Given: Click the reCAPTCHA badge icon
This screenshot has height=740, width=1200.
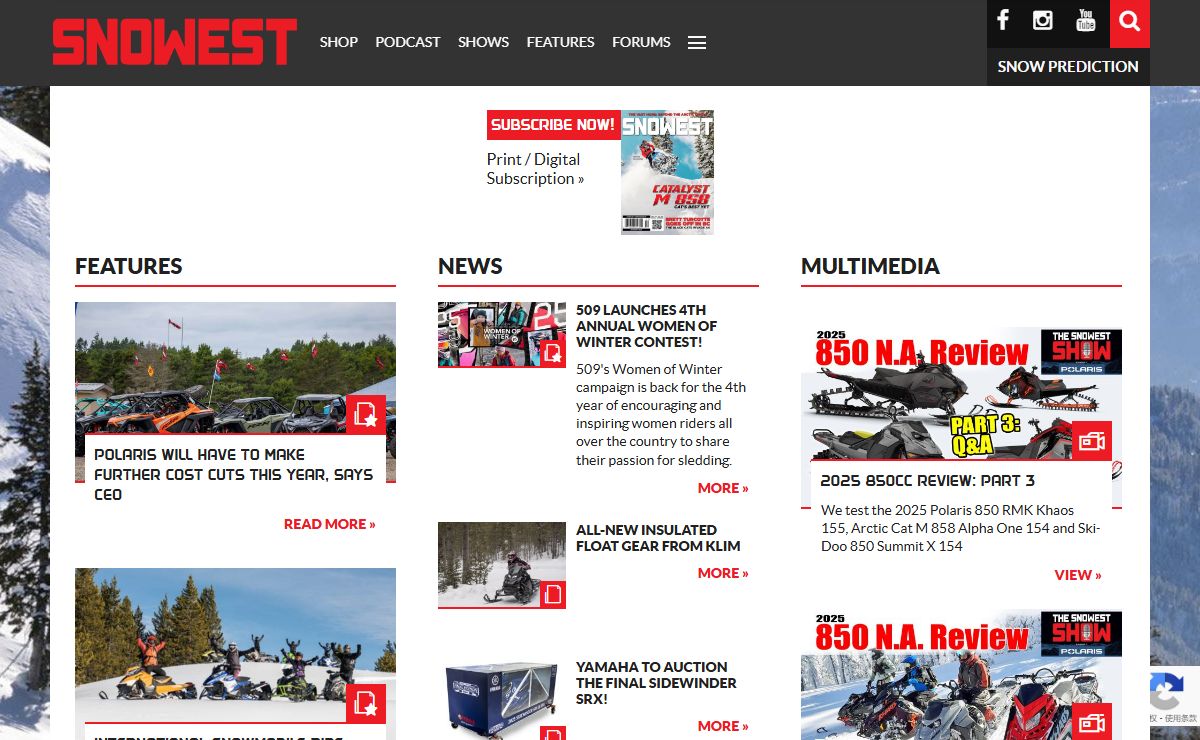Looking at the screenshot, I should (1166, 690).
